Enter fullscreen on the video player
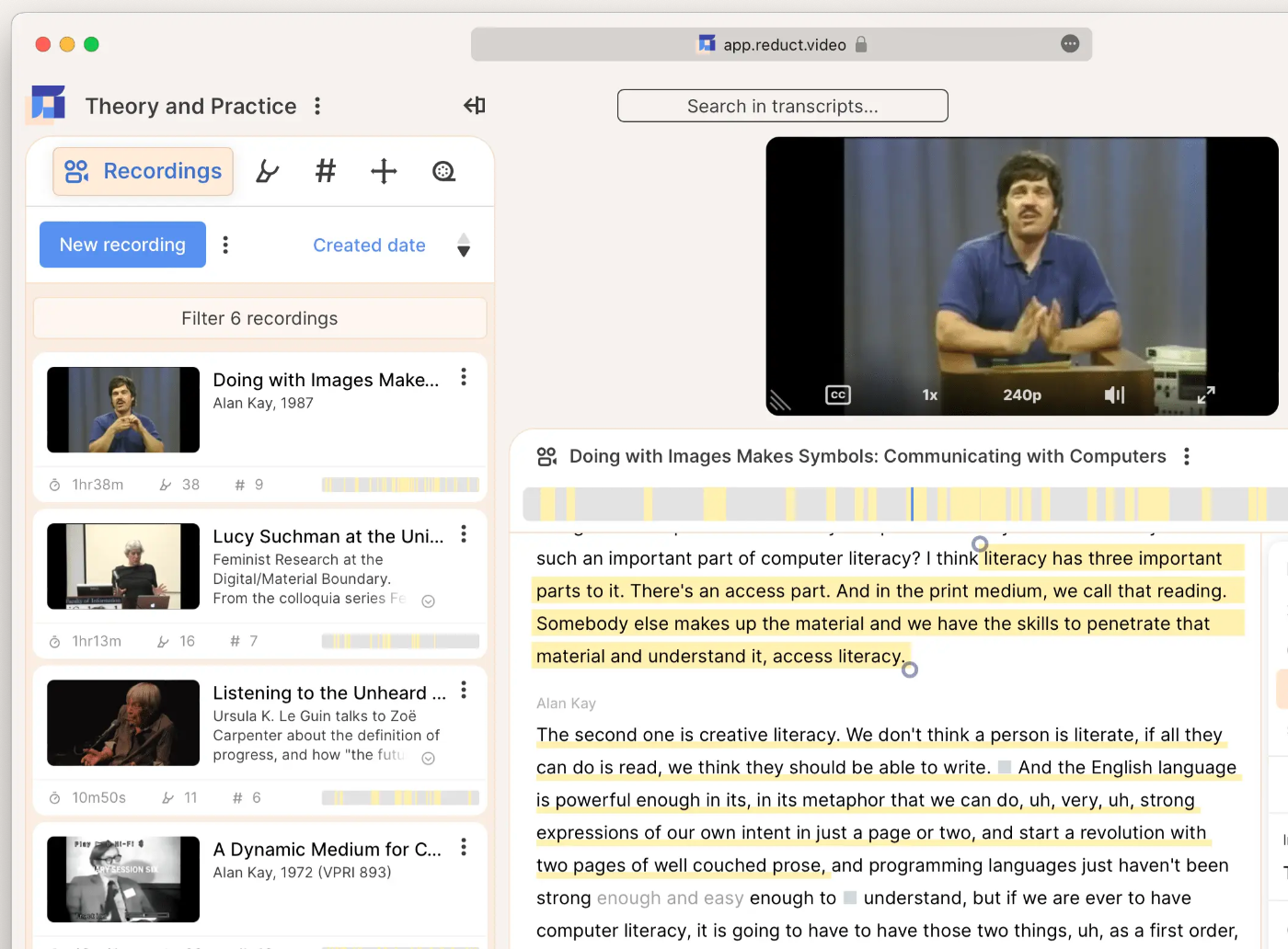This screenshot has height=949, width=1288. pos(1206,394)
